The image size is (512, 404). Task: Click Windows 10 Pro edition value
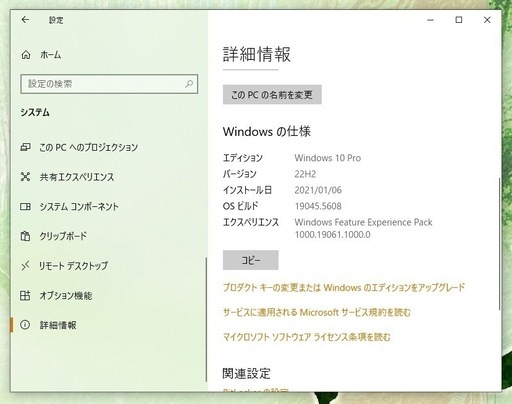coord(328,158)
